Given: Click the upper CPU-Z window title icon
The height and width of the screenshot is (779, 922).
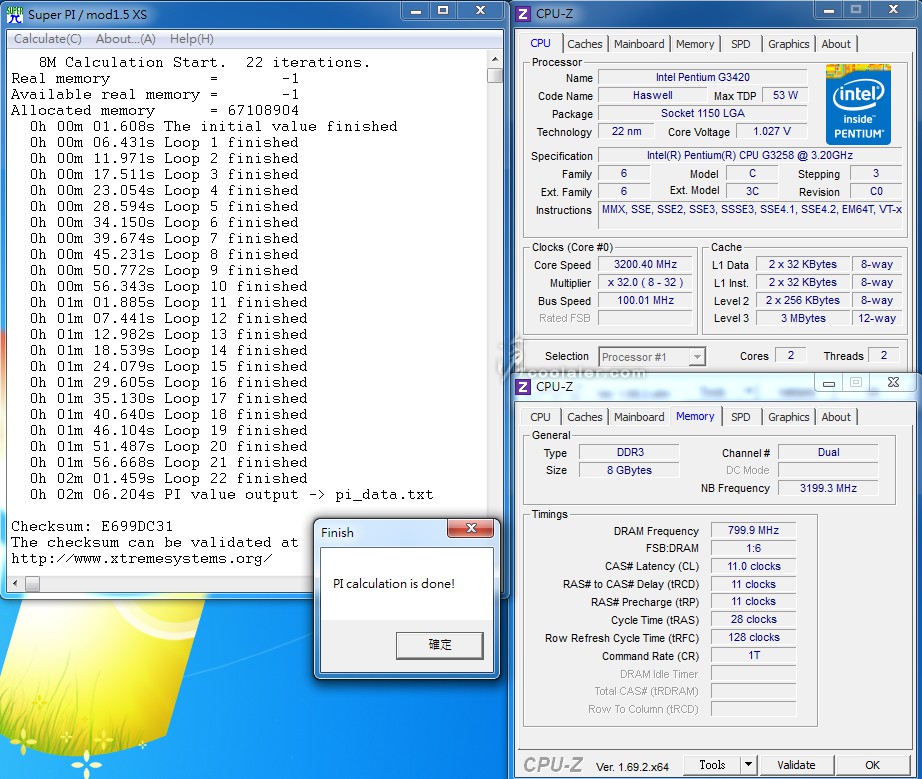Looking at the screenshot, I should click(x=523, y=13).
